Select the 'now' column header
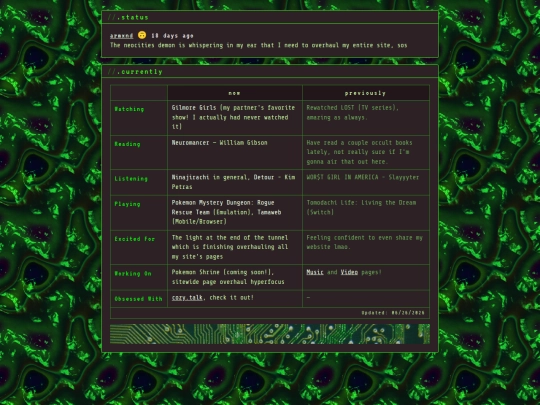The width and height of the screenshot is (540, 405). click(235, 93)
